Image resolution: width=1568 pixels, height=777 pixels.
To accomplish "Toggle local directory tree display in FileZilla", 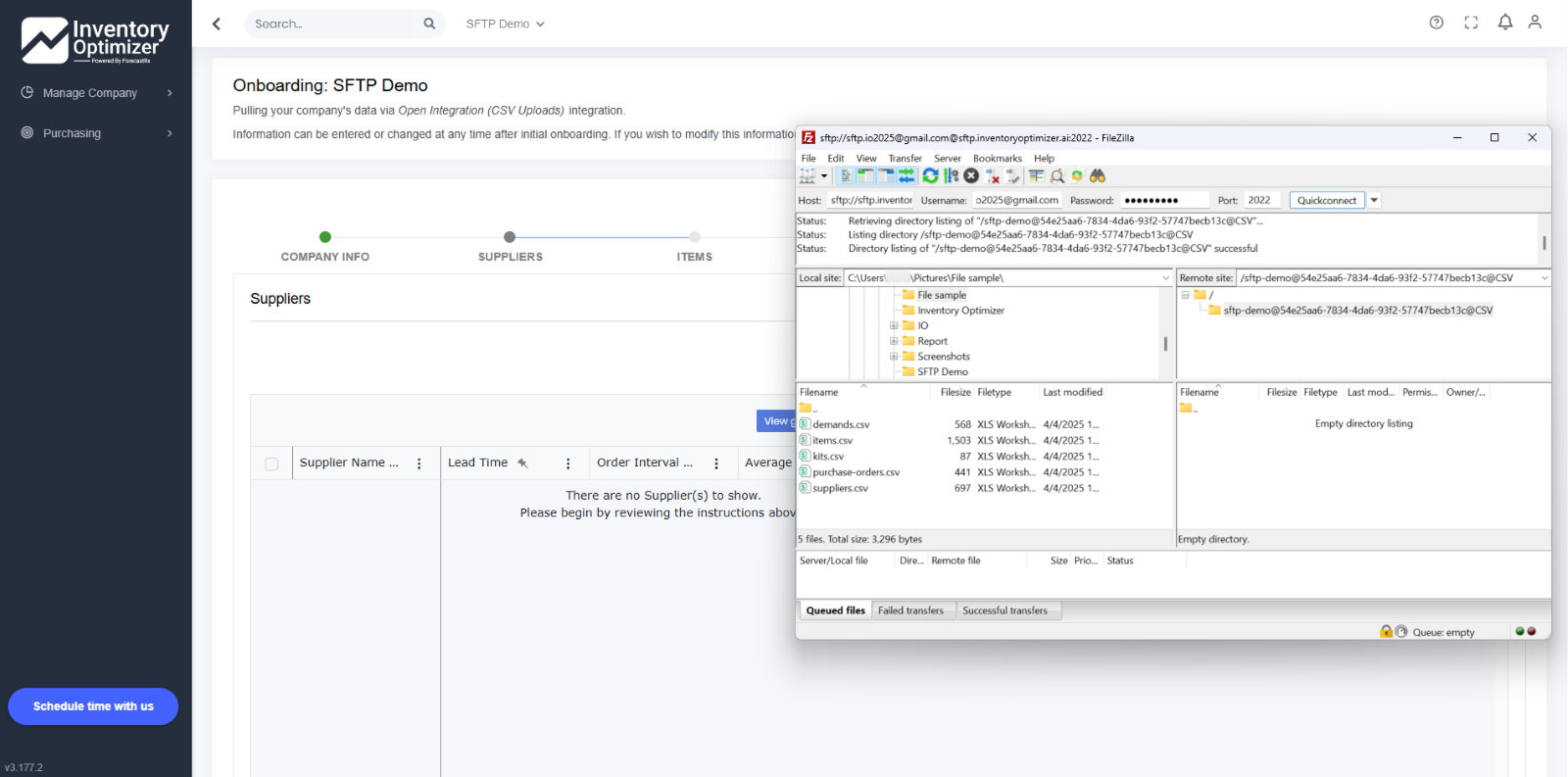I will click(x=866, y=176).
